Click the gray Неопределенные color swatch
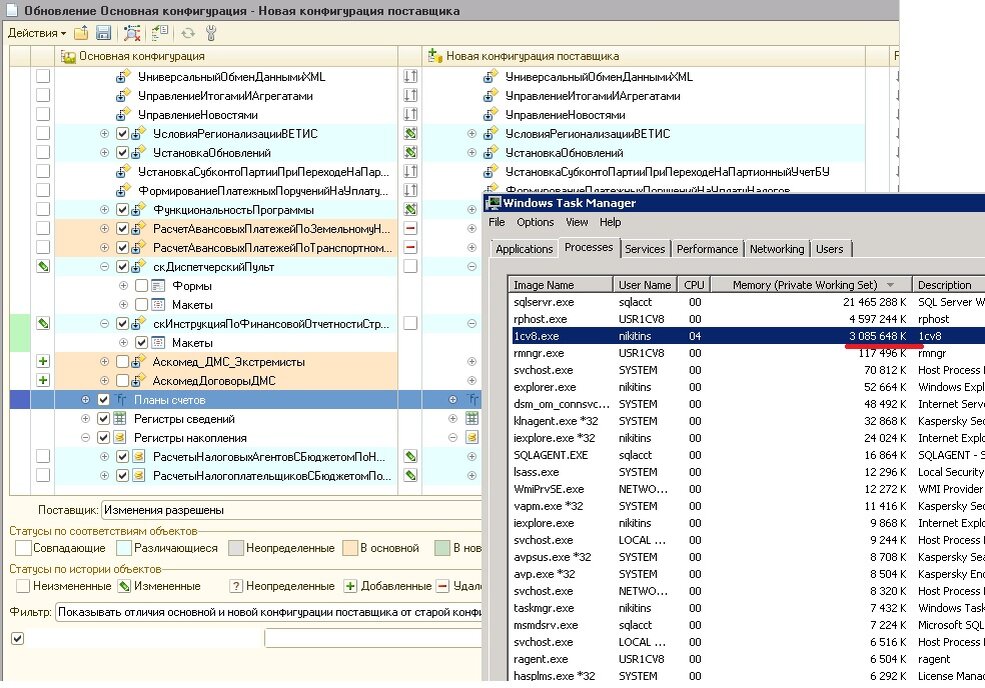The width and height of the screenshot is (985, 688). (236, 548)
